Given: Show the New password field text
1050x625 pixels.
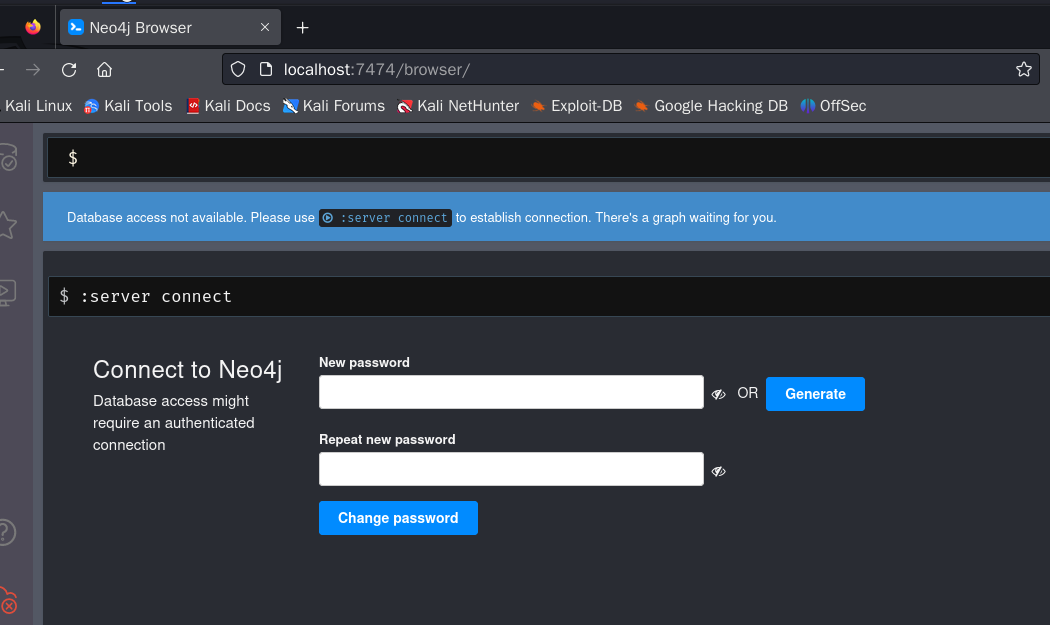Looking at the screenshot, I should 718,394.
